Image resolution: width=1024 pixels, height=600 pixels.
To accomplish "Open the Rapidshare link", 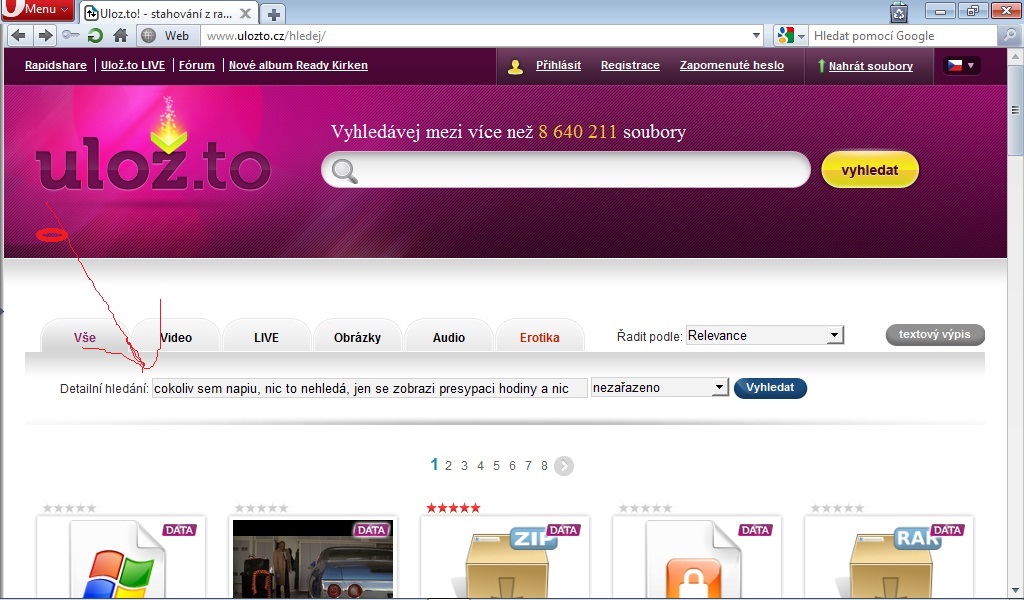I will (56, 65).
